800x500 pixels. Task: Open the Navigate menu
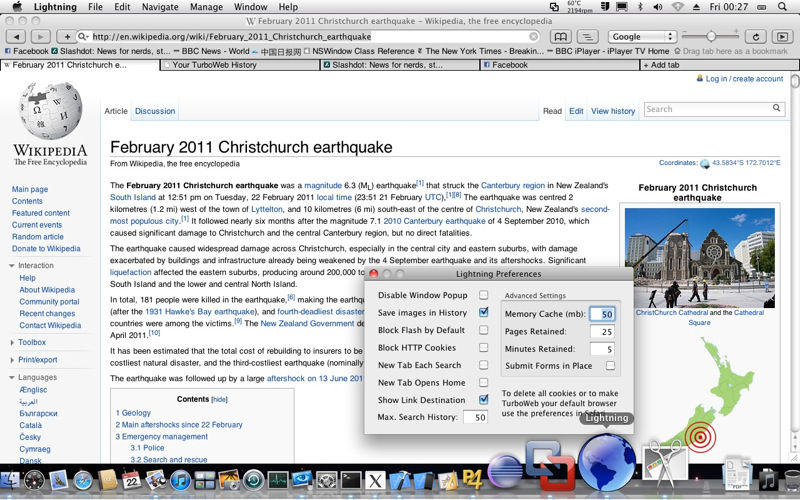[160, 7]
